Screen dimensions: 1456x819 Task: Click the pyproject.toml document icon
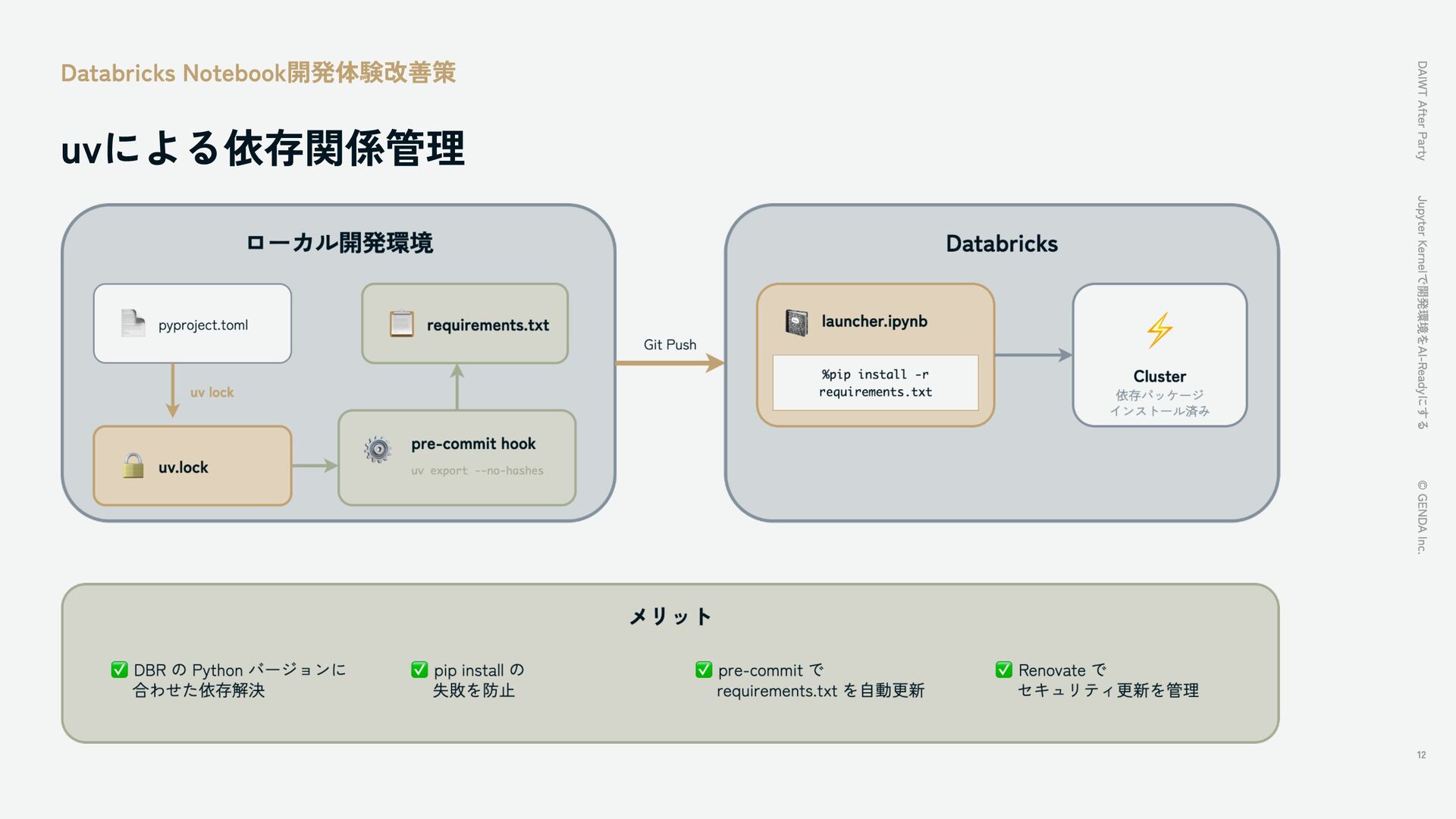(x=133, y=324)
